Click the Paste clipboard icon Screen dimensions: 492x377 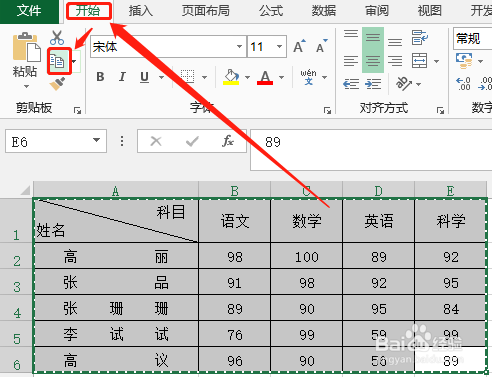click(x=26, y=47)
